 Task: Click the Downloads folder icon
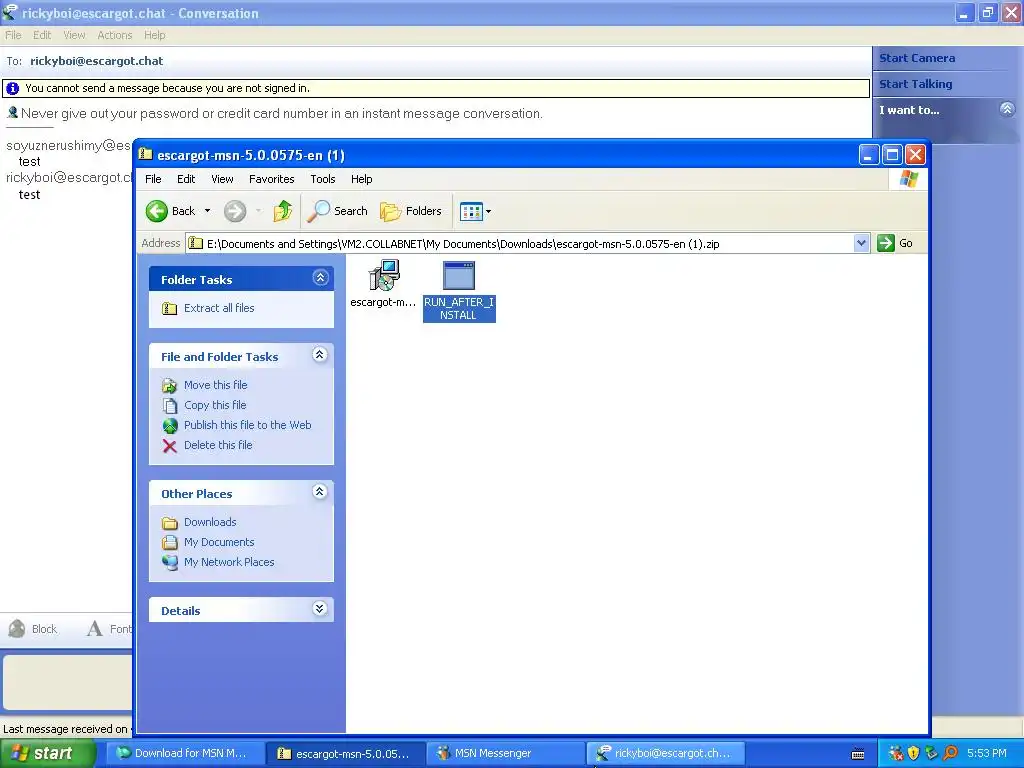tap(170, 522)
